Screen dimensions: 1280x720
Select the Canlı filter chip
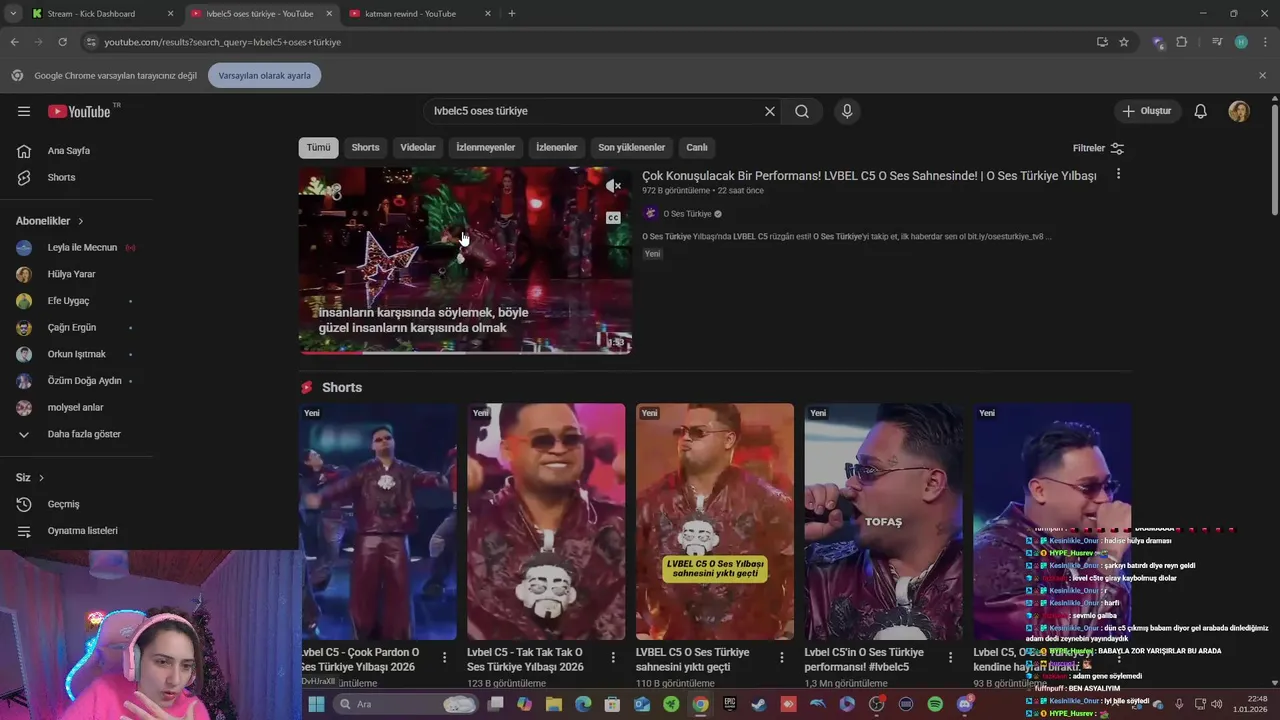697,148
